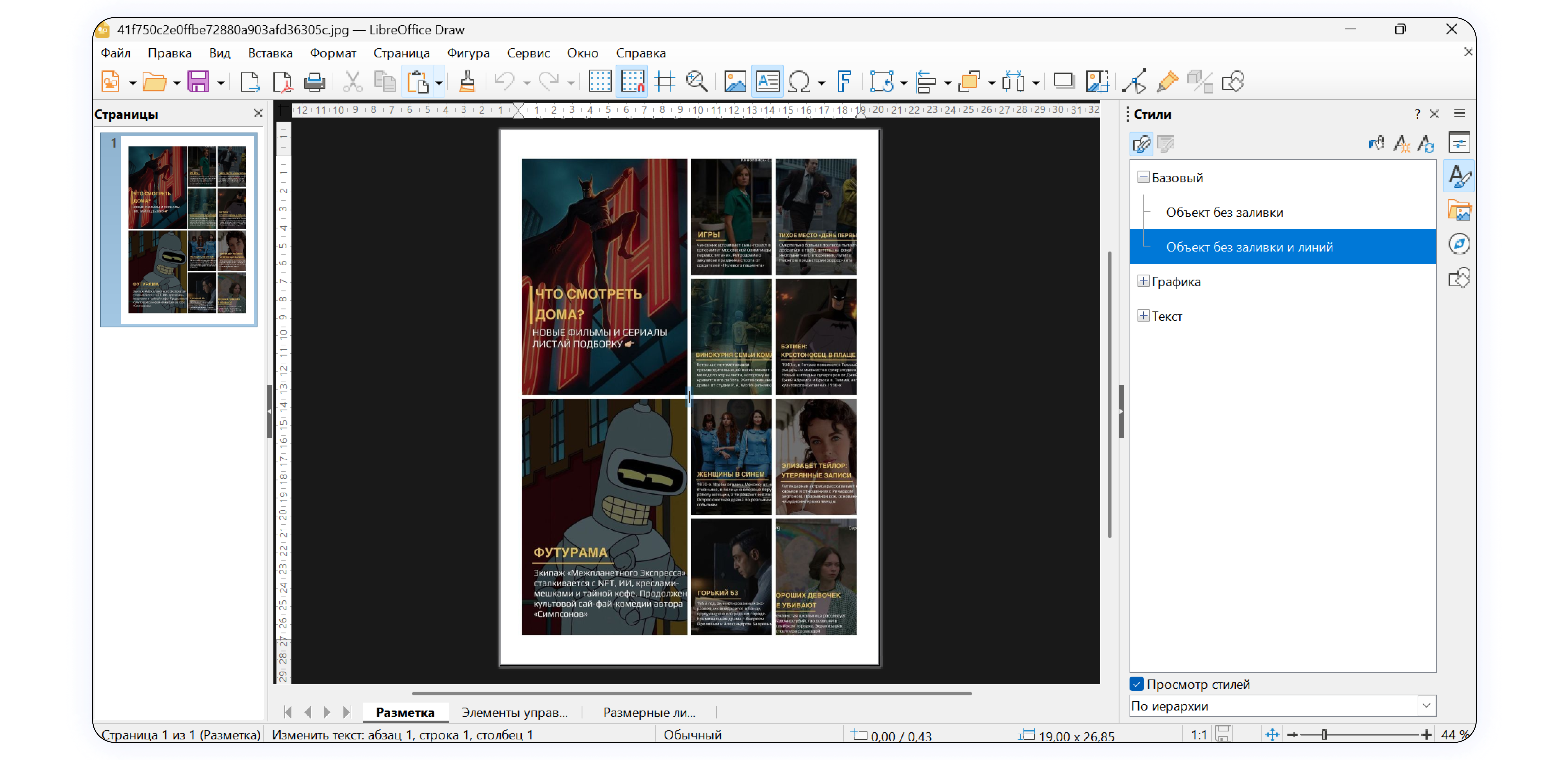Open the Gallery deck in the sidebar

tap(1460, 210)
